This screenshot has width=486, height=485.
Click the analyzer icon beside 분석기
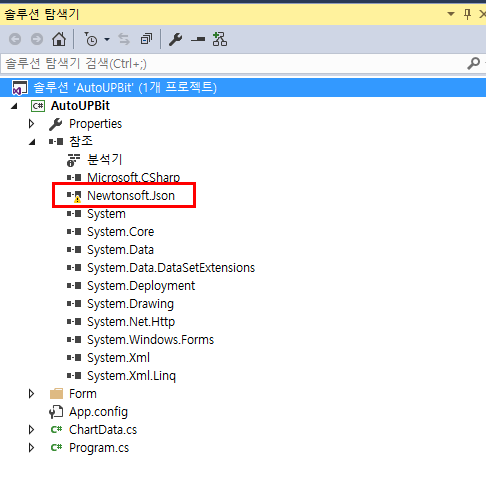[x=73, y=160]
